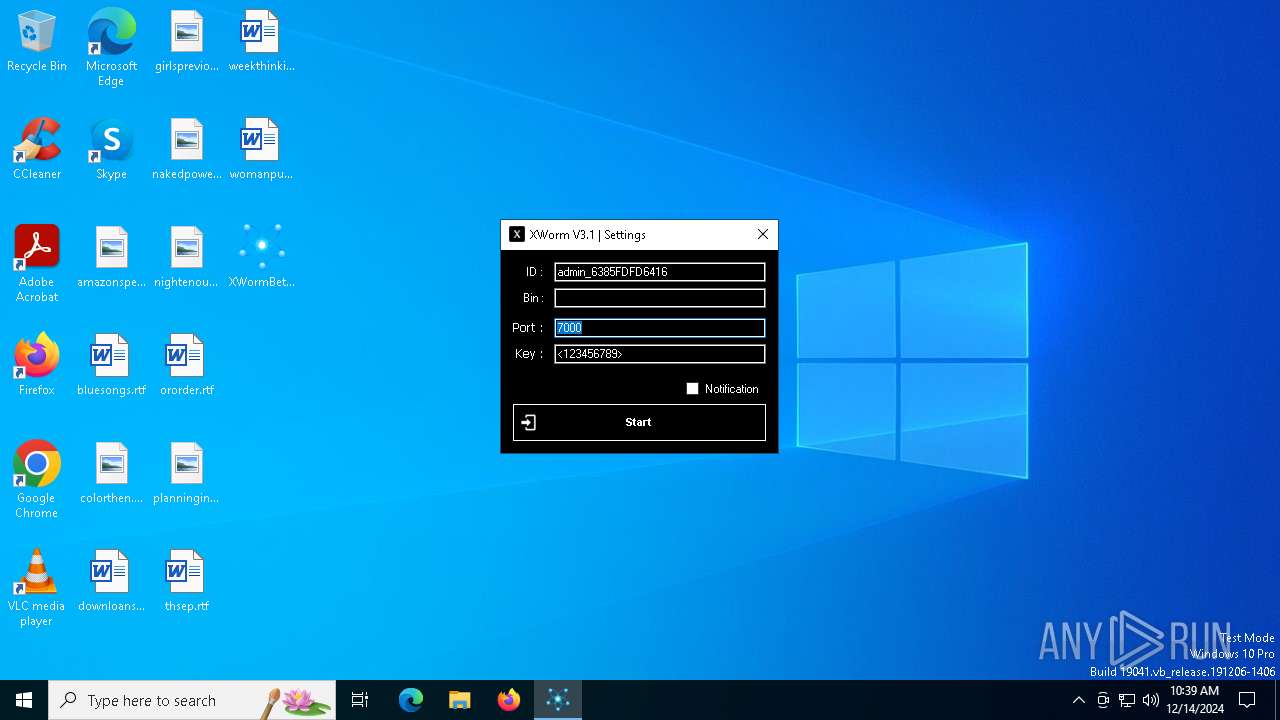
Task: Select the weekthinki... Word document icon
Action: tap(261, 42)
